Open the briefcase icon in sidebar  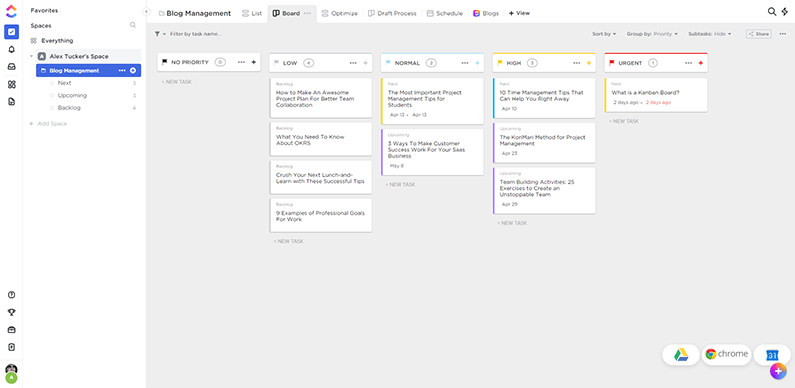11,330
